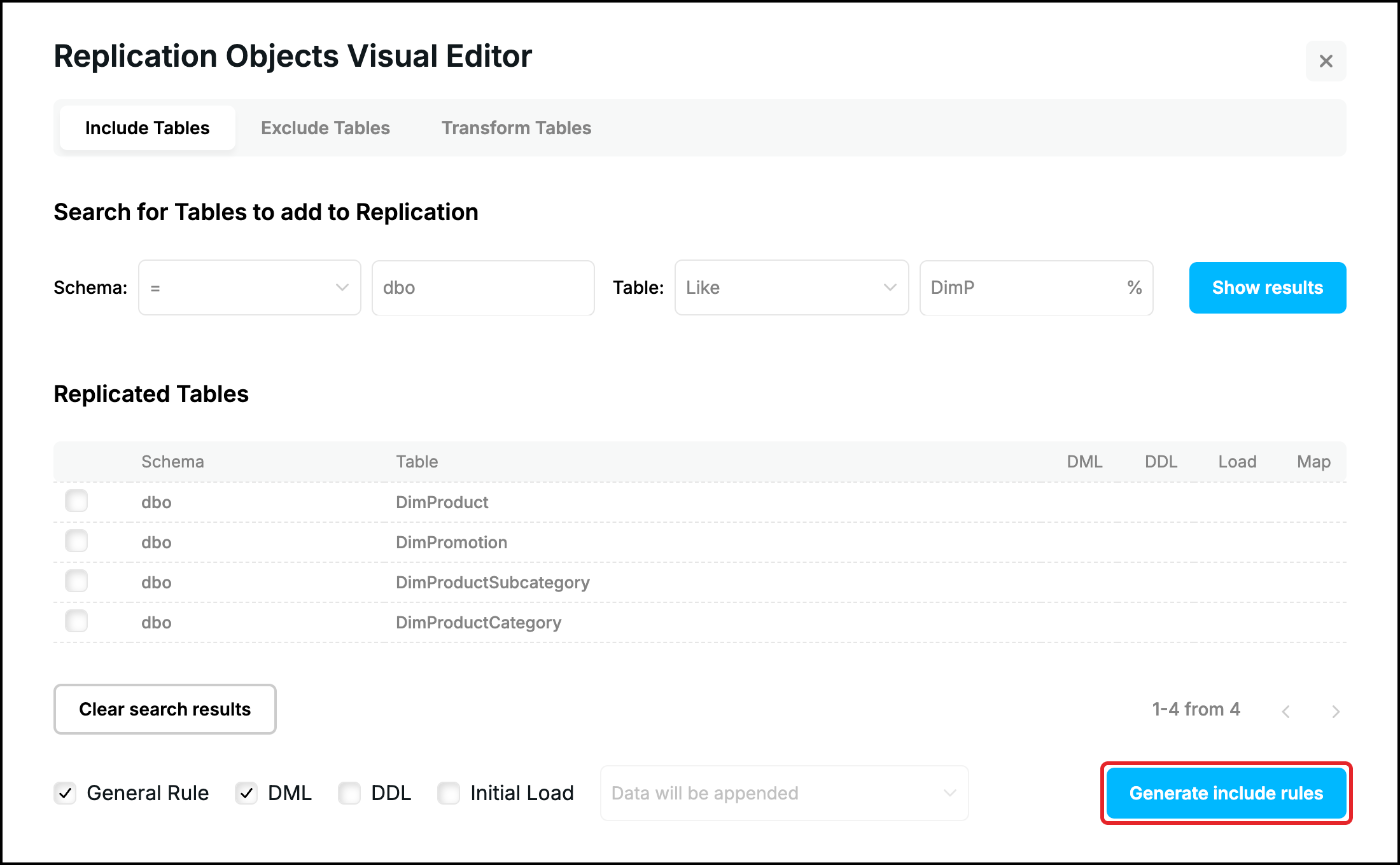
Task: Enable the DDL checkbox
Action: point(349,793)
